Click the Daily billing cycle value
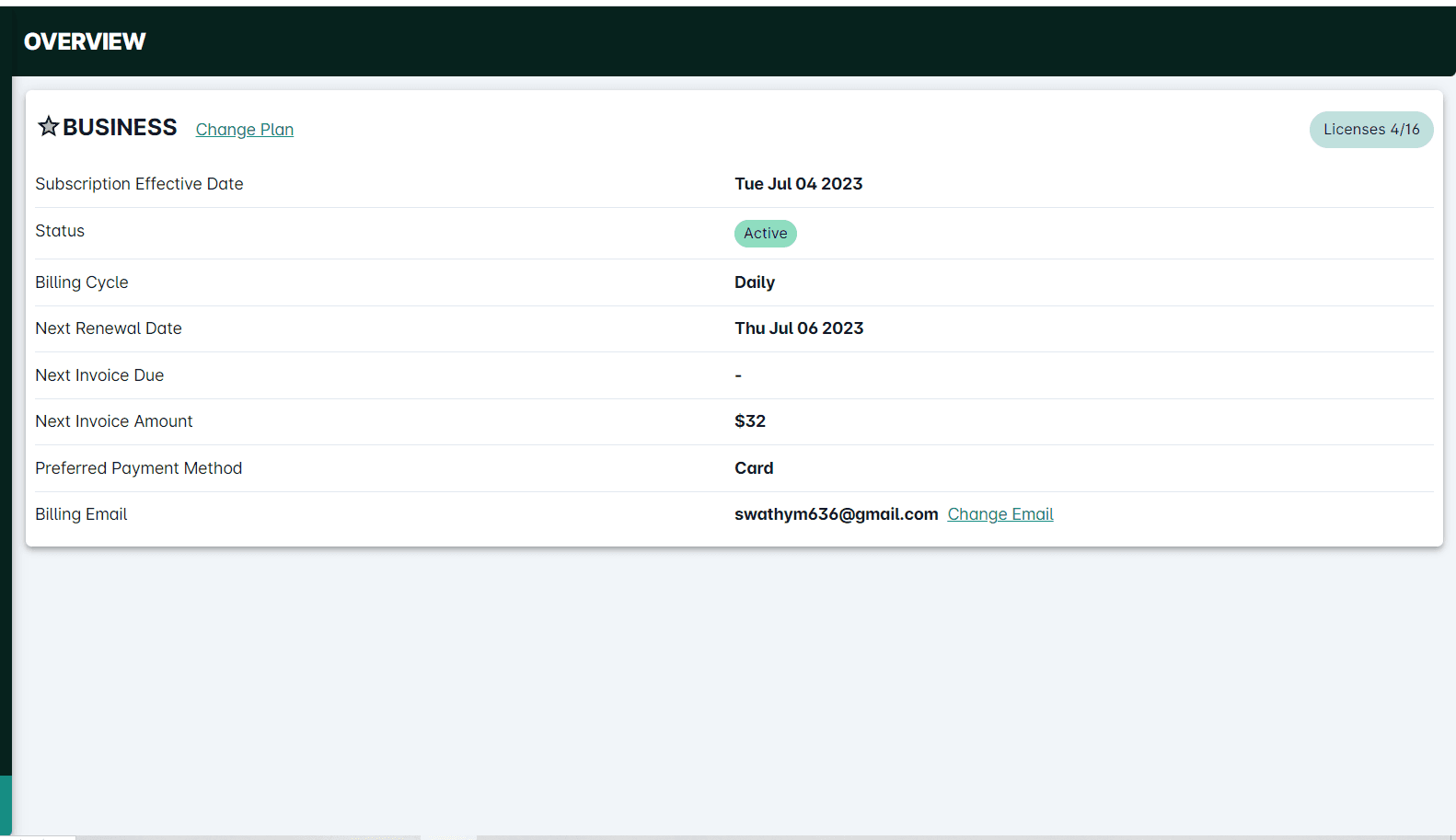The image size is (1456, 840). coord(754,282)
